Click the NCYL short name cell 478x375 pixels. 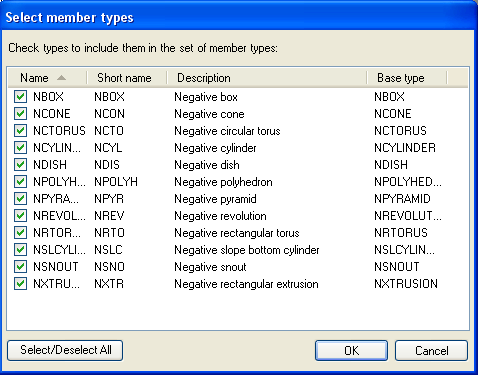[x=108, y=148]
